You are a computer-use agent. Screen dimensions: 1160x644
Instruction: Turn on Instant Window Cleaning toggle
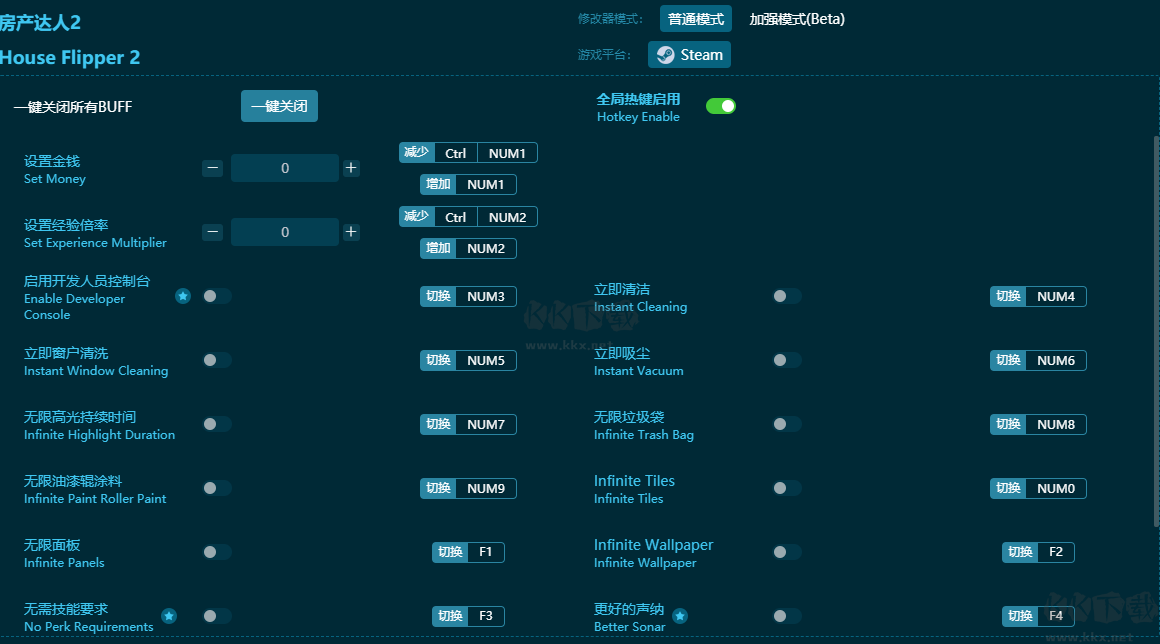(217, 360)
